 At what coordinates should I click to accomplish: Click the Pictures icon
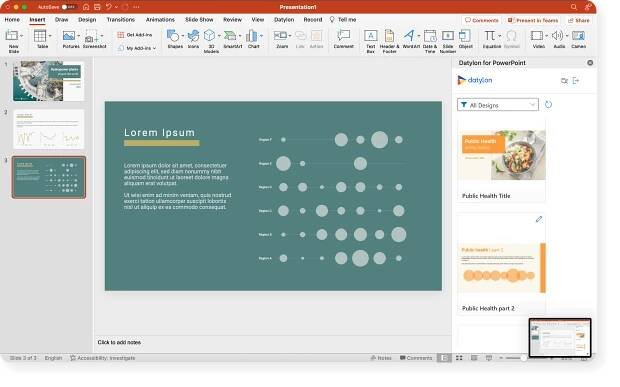(69, 36)
